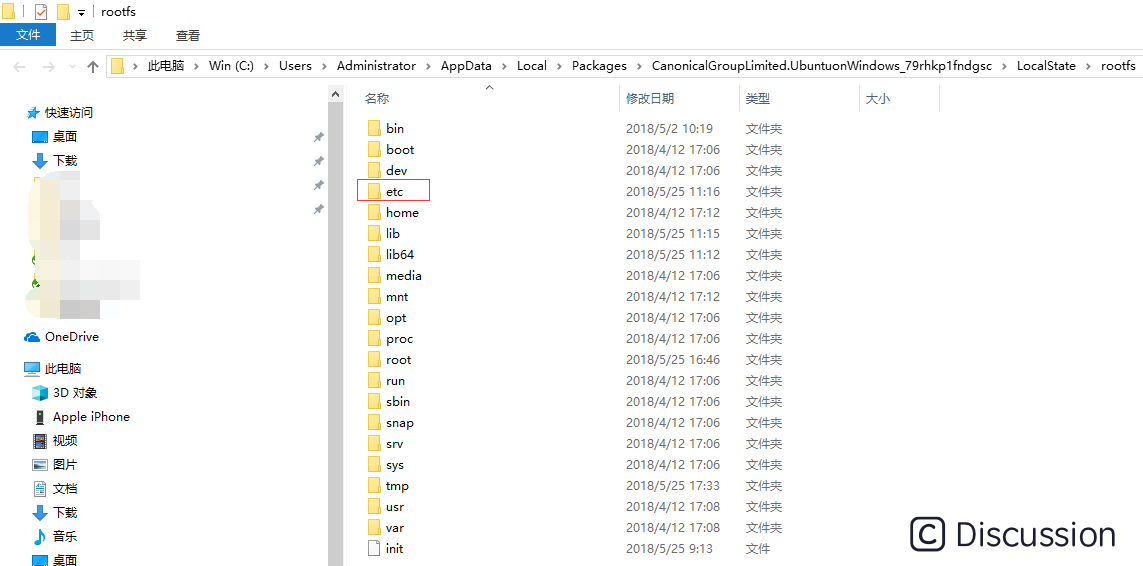
Task: Select the home folder icon
Action: [x=374, y=212]
